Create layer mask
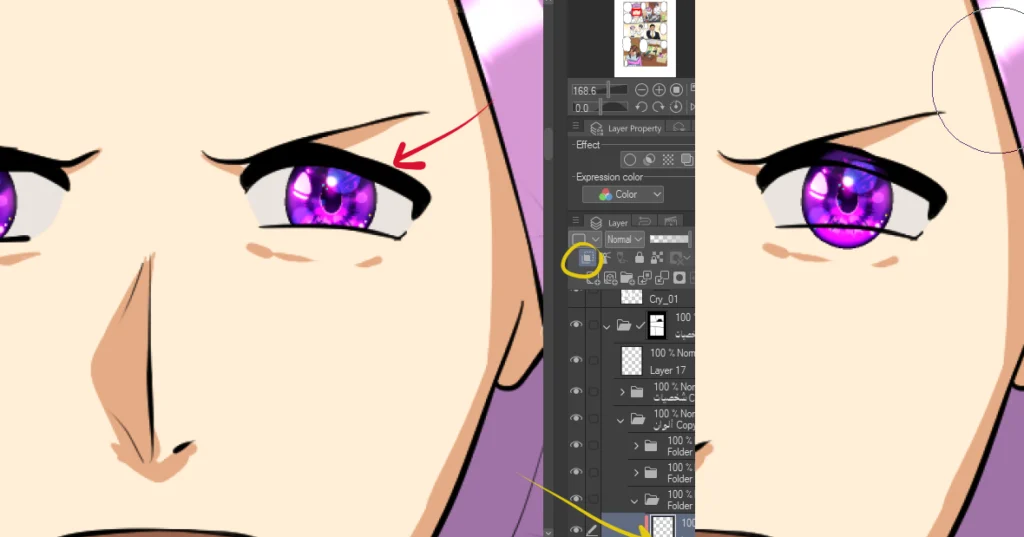This screenshot has height=537, width=1024. (680, 278)
